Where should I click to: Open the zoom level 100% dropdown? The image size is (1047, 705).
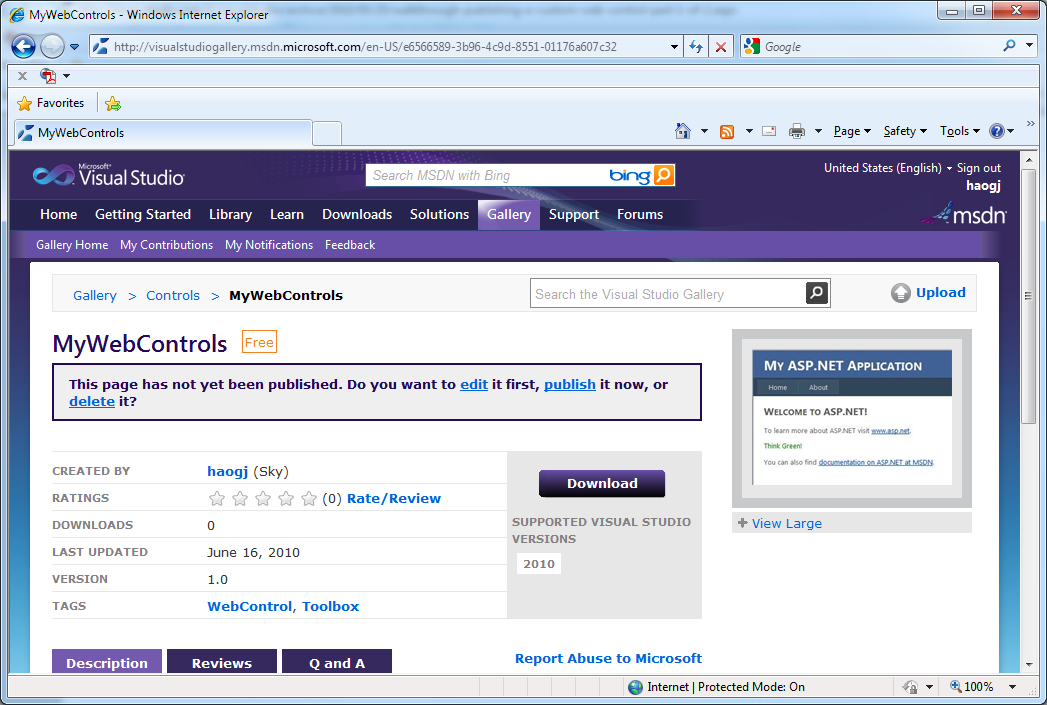(x=1012, y=687)
